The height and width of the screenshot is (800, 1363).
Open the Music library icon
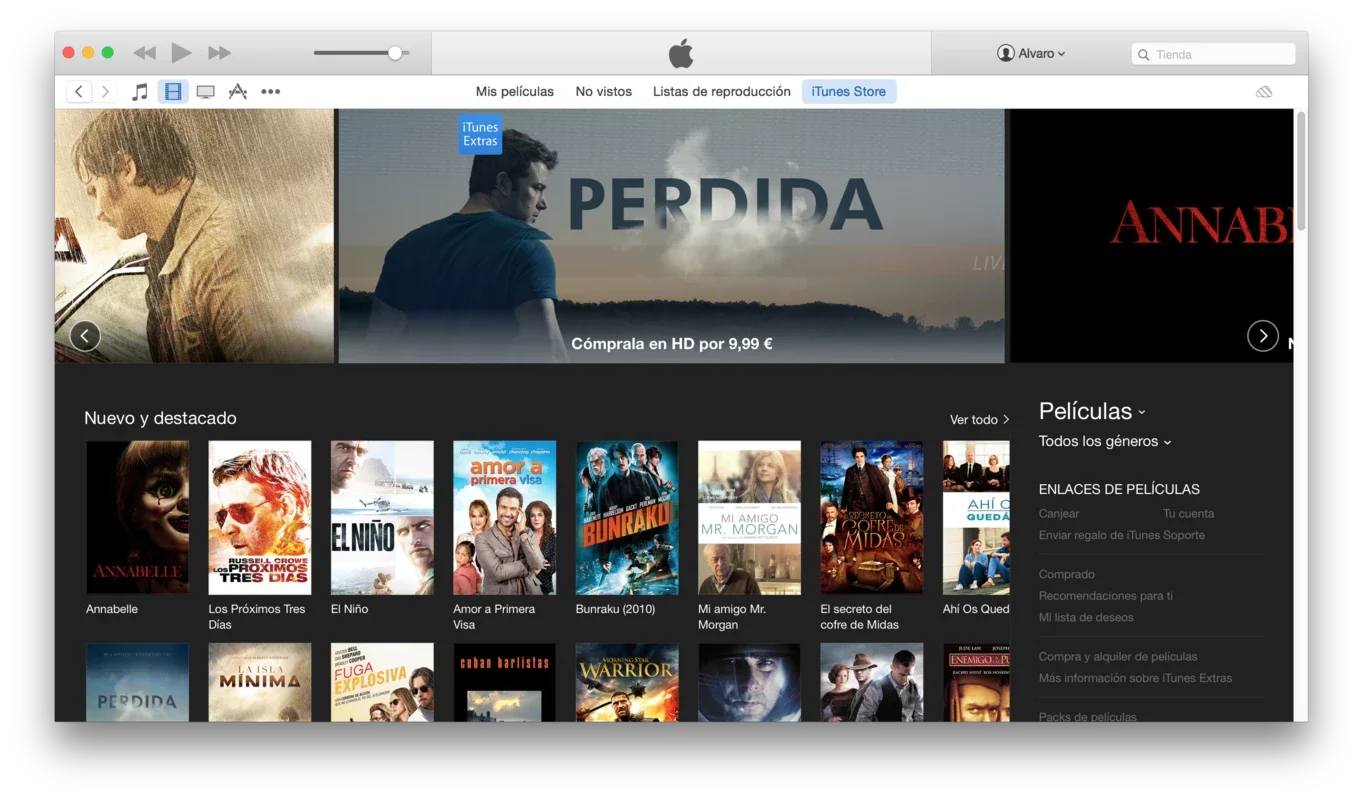141,91
